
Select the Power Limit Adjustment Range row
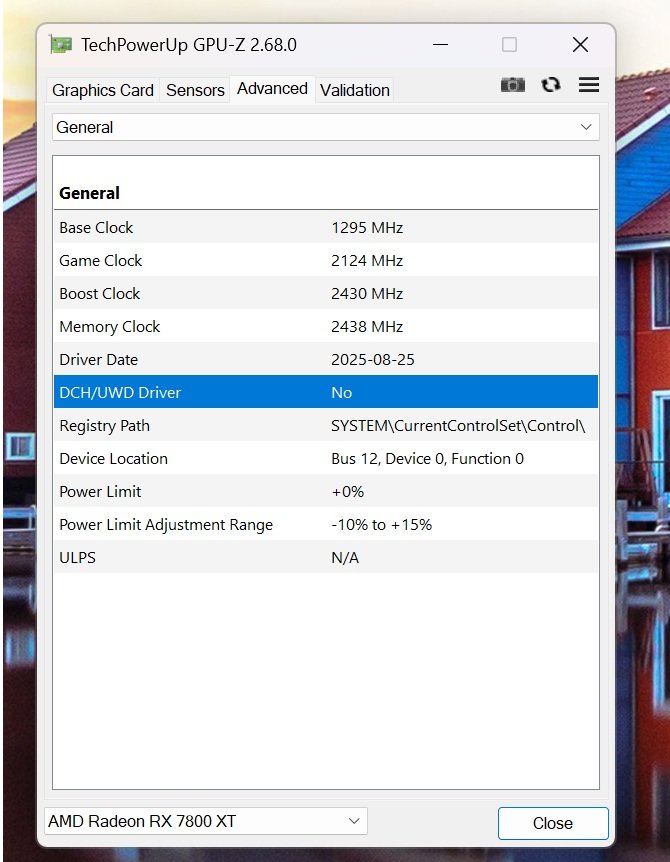325,524
